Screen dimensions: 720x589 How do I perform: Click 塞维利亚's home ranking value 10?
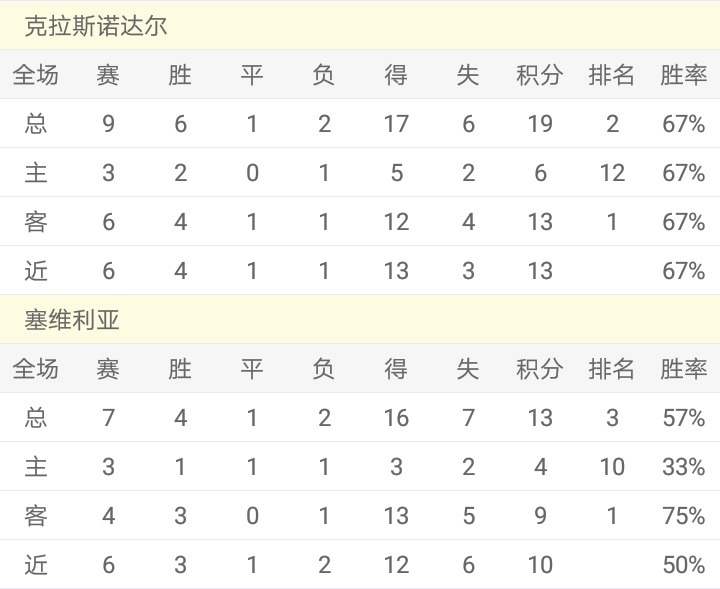click(x=612, y=467)
